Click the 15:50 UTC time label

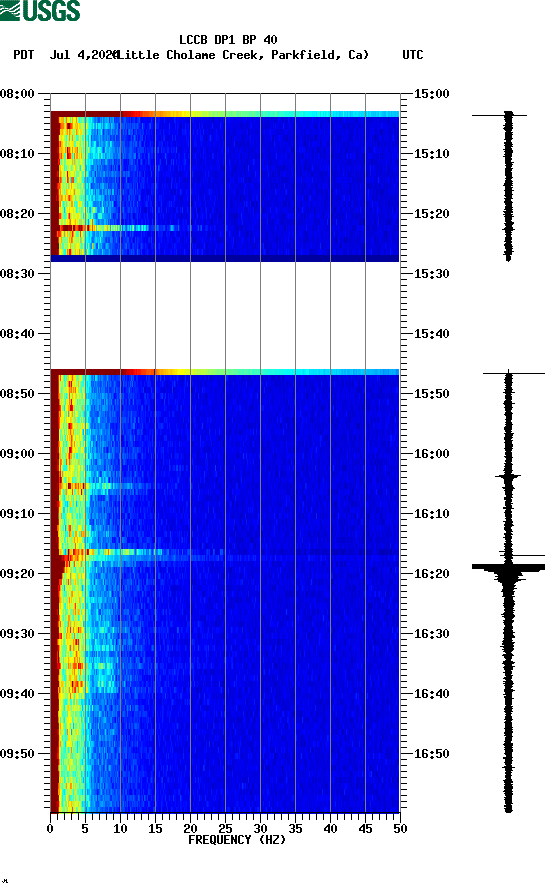(x=431, y=394)
